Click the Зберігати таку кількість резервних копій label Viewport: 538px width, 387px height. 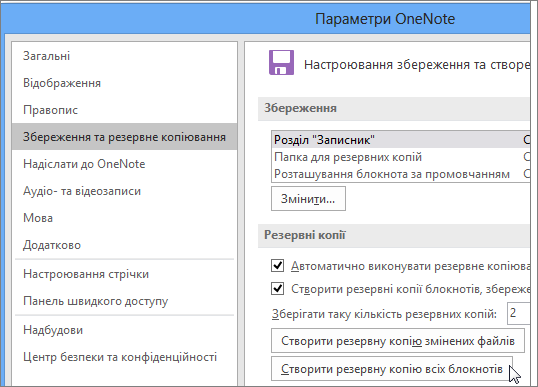(x=384, y=314)
